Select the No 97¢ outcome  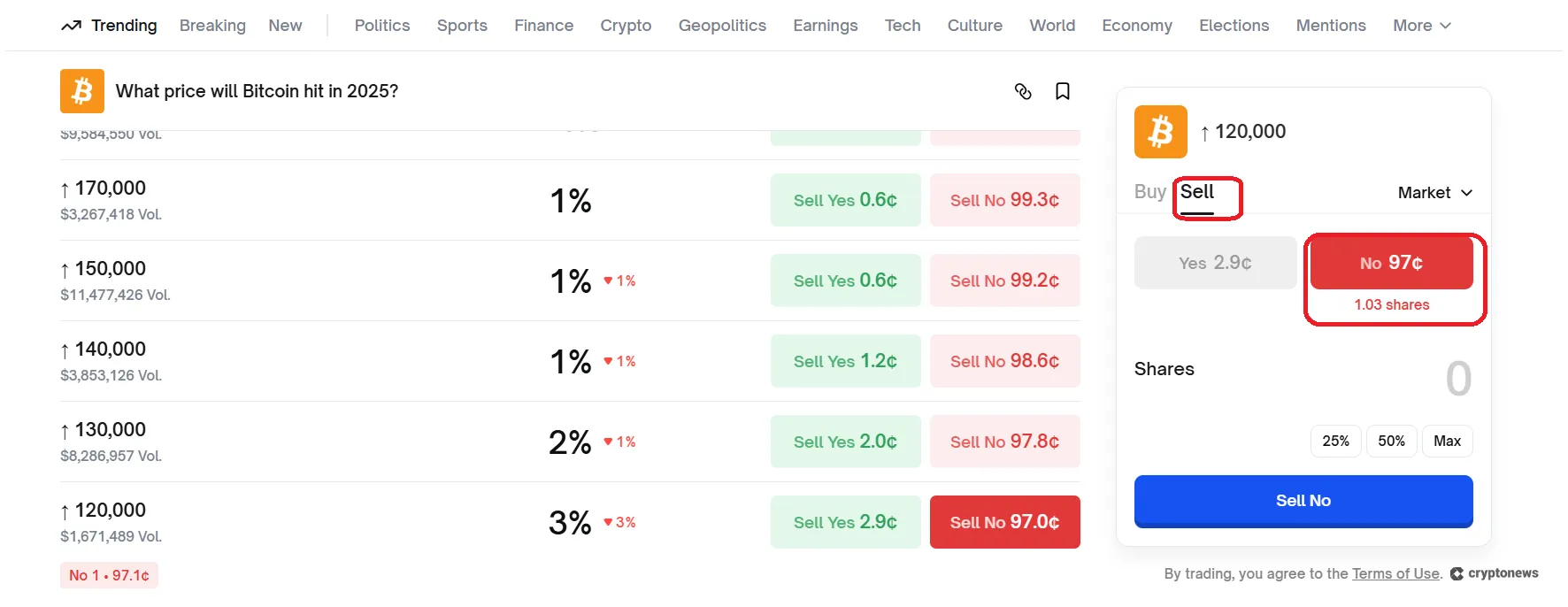1391,263
